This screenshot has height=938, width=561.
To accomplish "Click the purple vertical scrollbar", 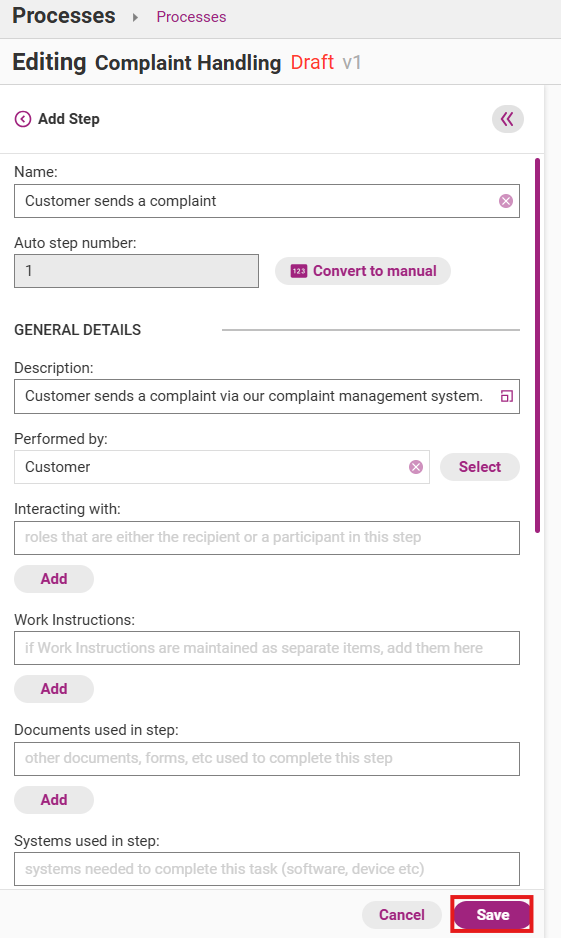I will coord(538,345).
